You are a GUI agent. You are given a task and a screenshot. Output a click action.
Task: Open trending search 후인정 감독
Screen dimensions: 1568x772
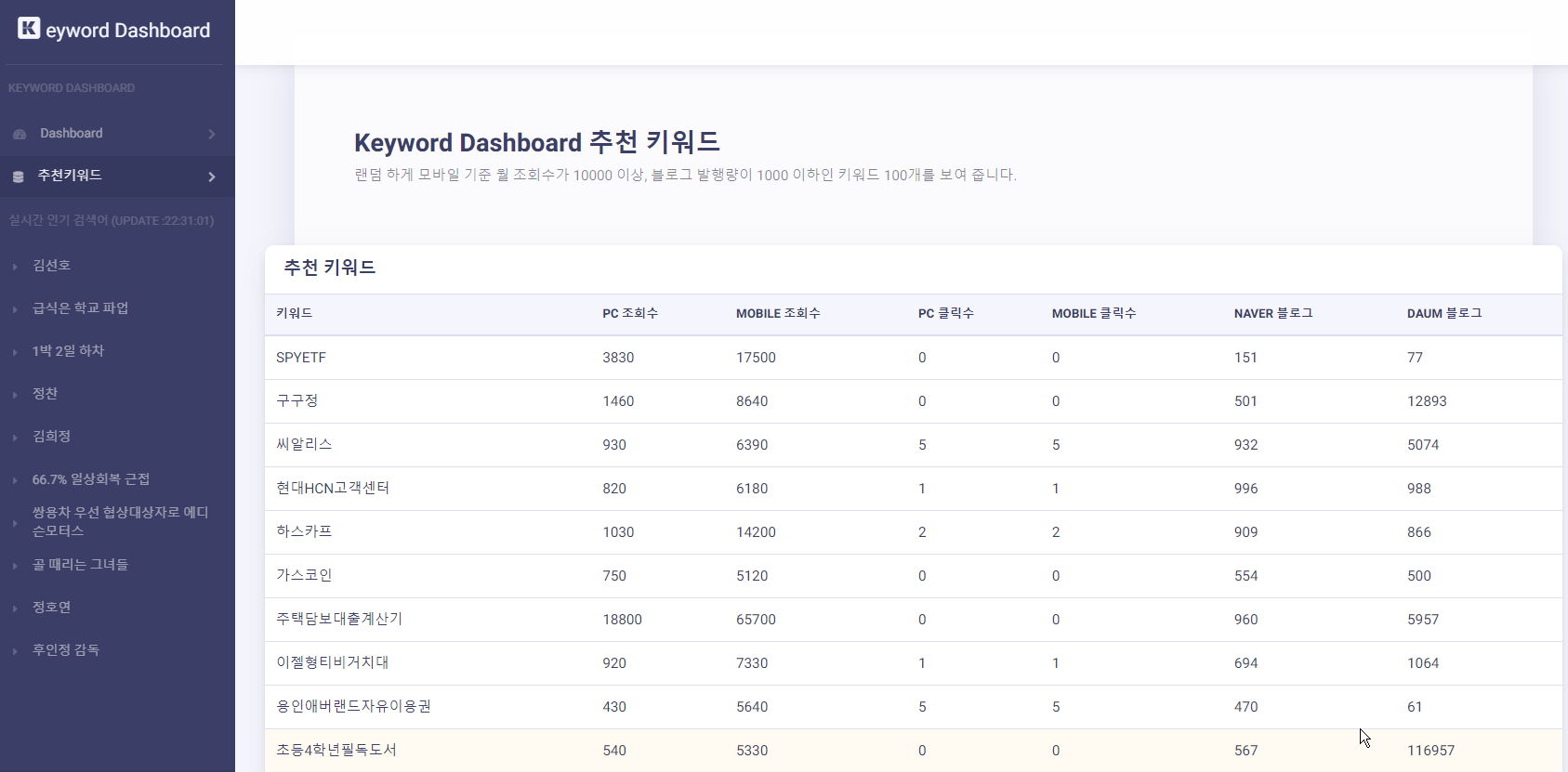66,650
